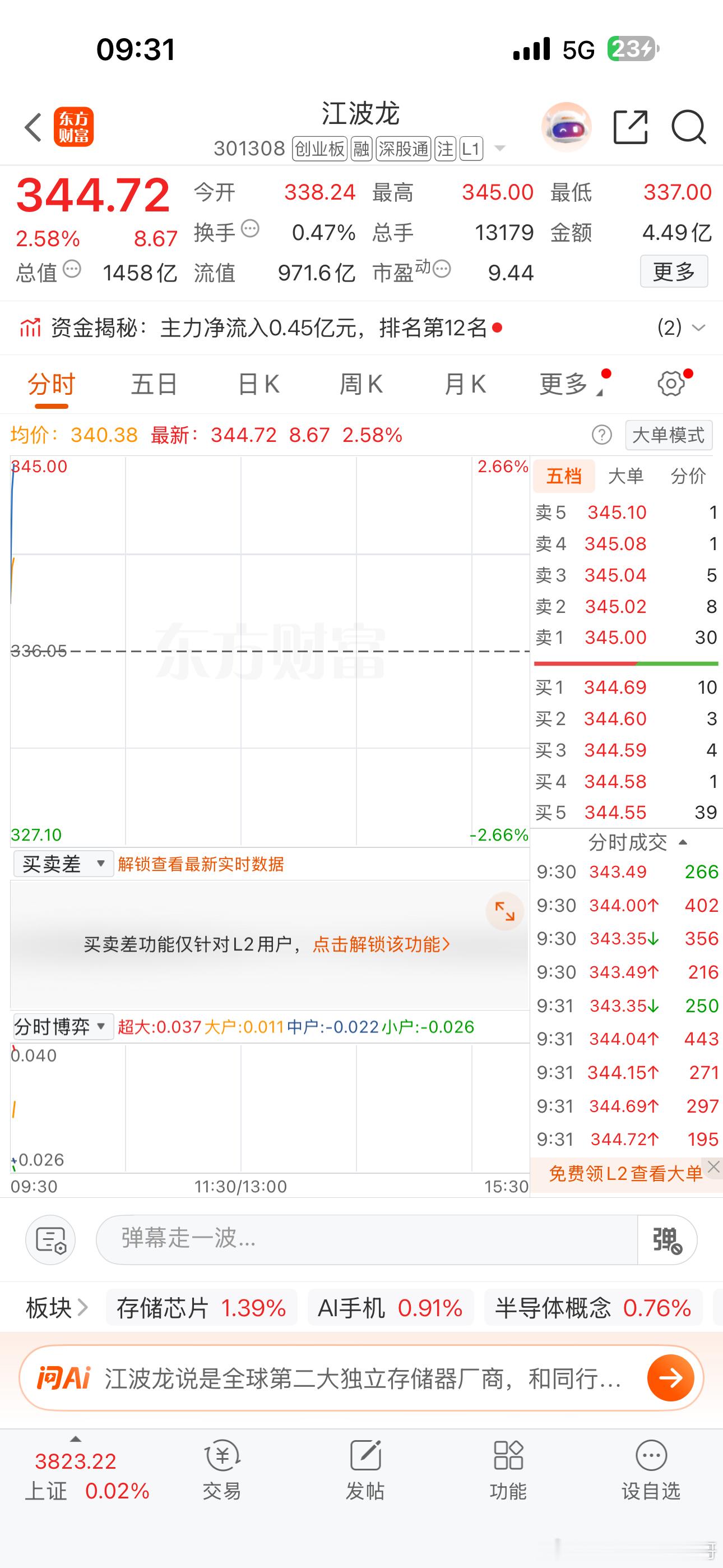The width and height of the screenshot is (723, 1568).
Task: Tap 免费领L2查看大单 banner
Action: click(x=625, y=1174)
